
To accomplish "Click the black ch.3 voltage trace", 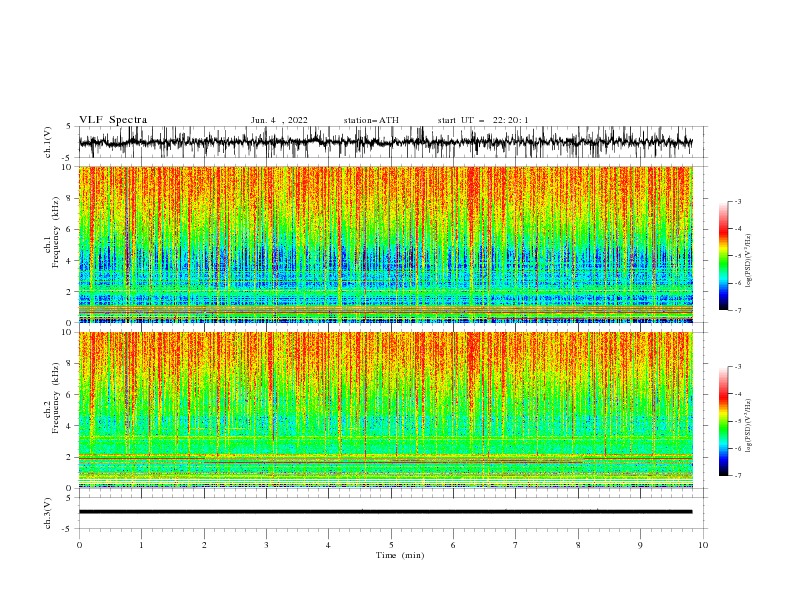I will pyautogui.click(x=385, y=512).
